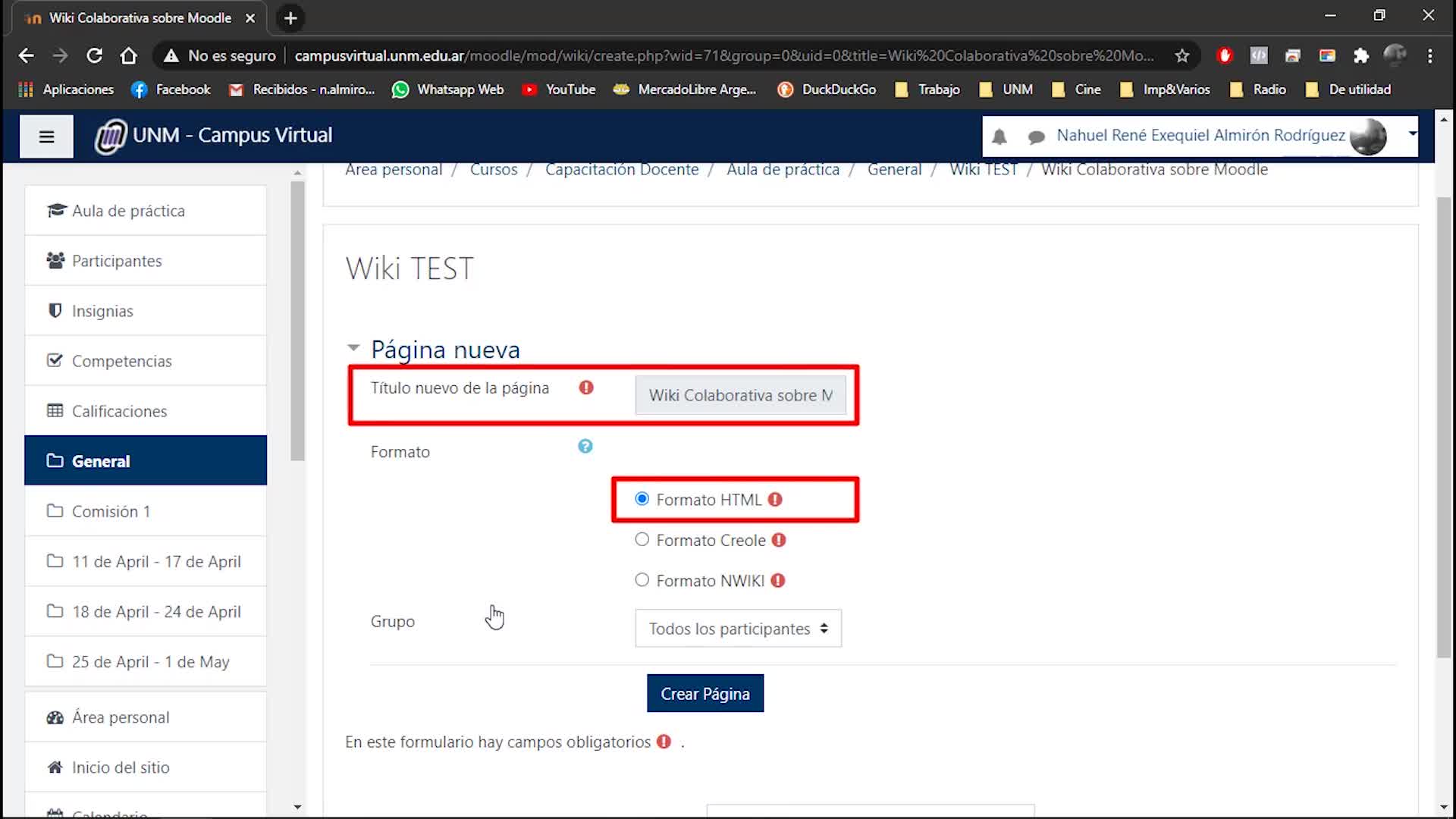Click the notifications bell icon

pyautogui.click(x=999, y=136)
